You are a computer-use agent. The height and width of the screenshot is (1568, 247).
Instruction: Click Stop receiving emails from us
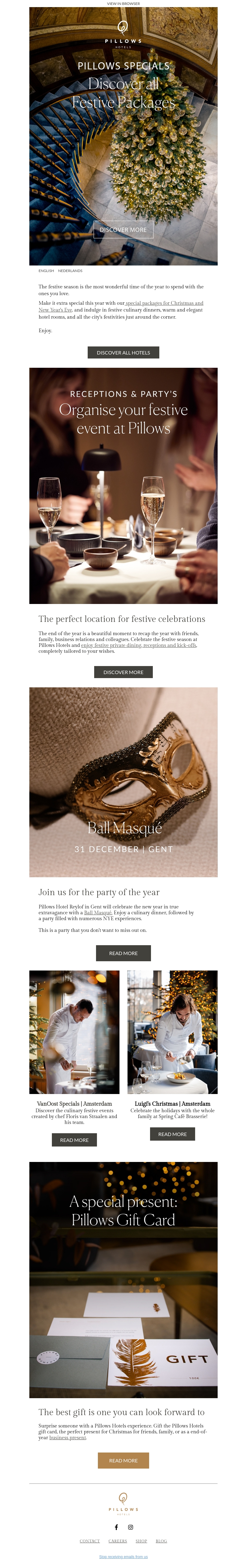[x=123, y=1557]
